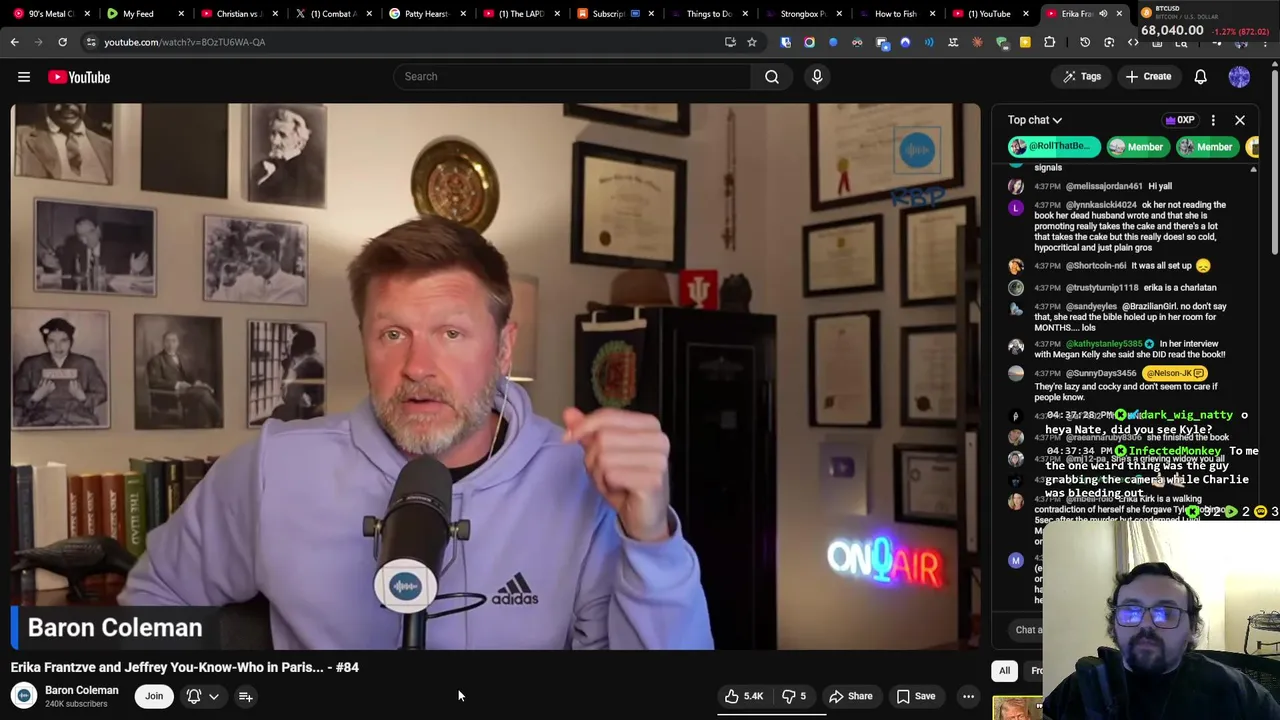Image resolution: width=1280 pixels, height=720 pixels.
Task: Join Baron Coleman channel membership
Action: [154, 696]
